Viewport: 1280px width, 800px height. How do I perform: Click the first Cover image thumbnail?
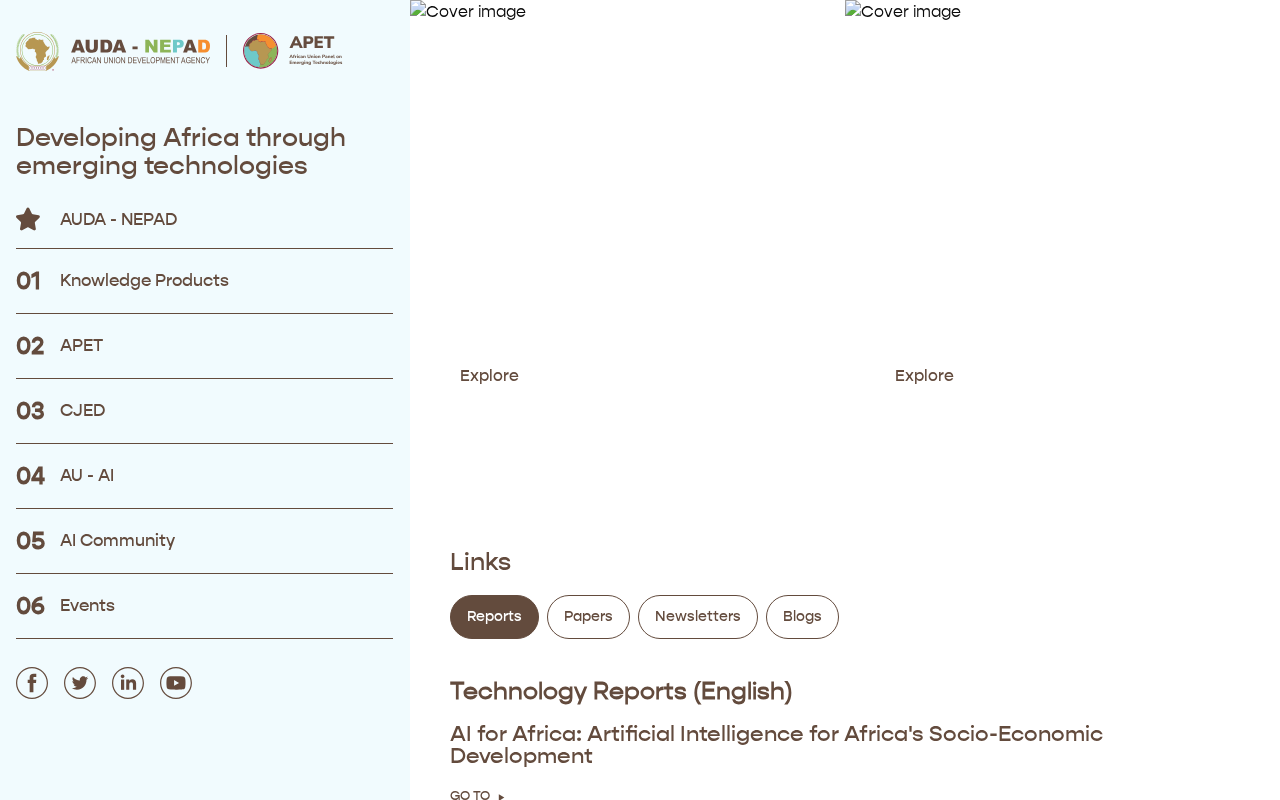[x=468, y=12]
